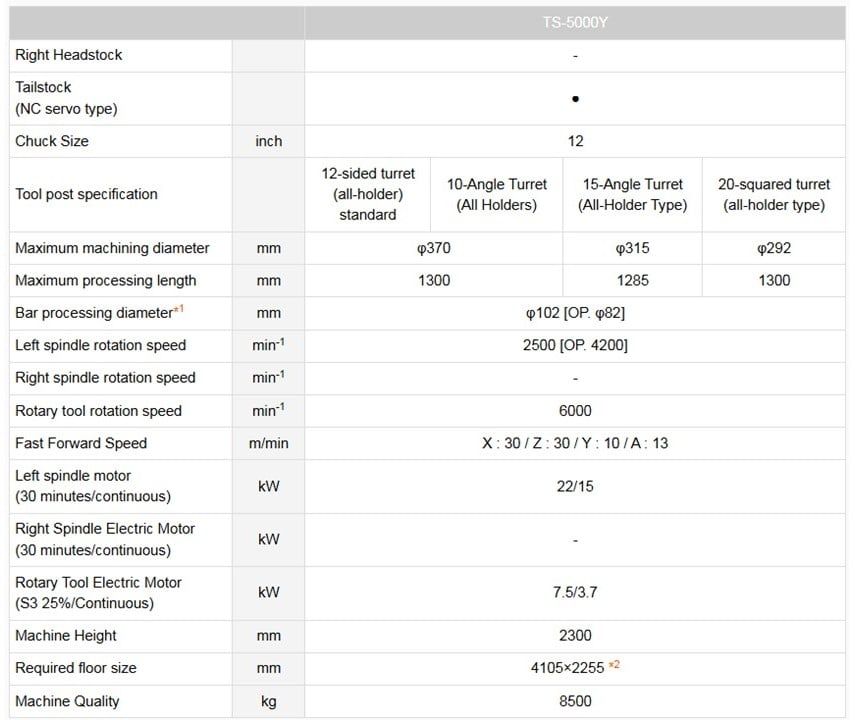
Task: Click the φ370 maximum machining diameter value
Action: coord(434,248)
